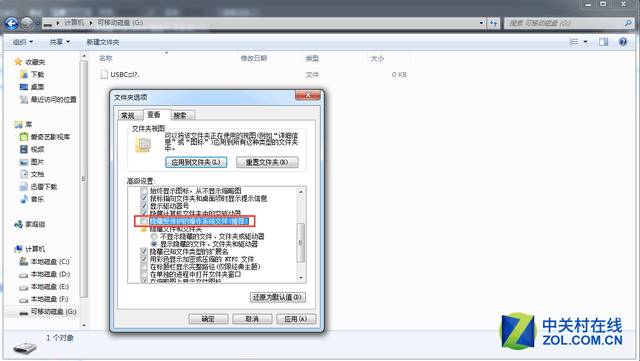Image resolution: width=640 pixels, height=361 pixels.
Task: Sort by the 类型 column header
Action: coord(312,58)
